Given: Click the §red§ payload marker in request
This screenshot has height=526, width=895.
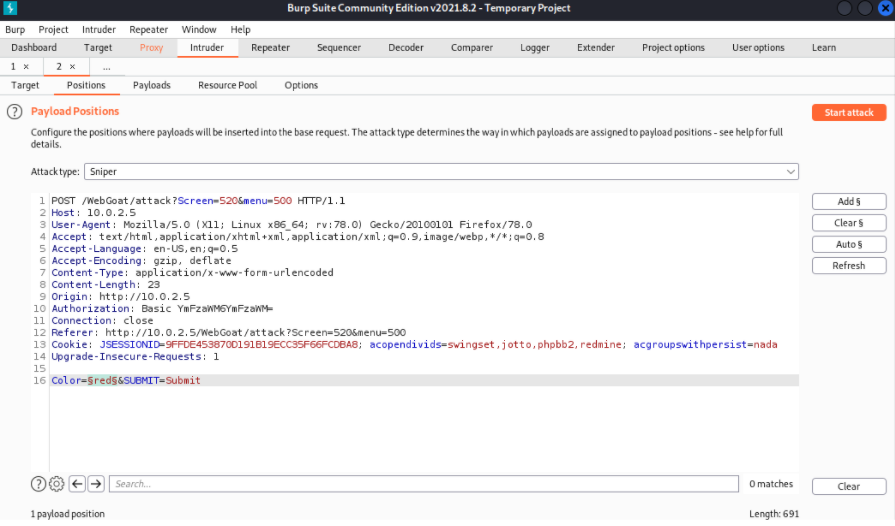Looking at the screenshot, I should coord(102,381).
